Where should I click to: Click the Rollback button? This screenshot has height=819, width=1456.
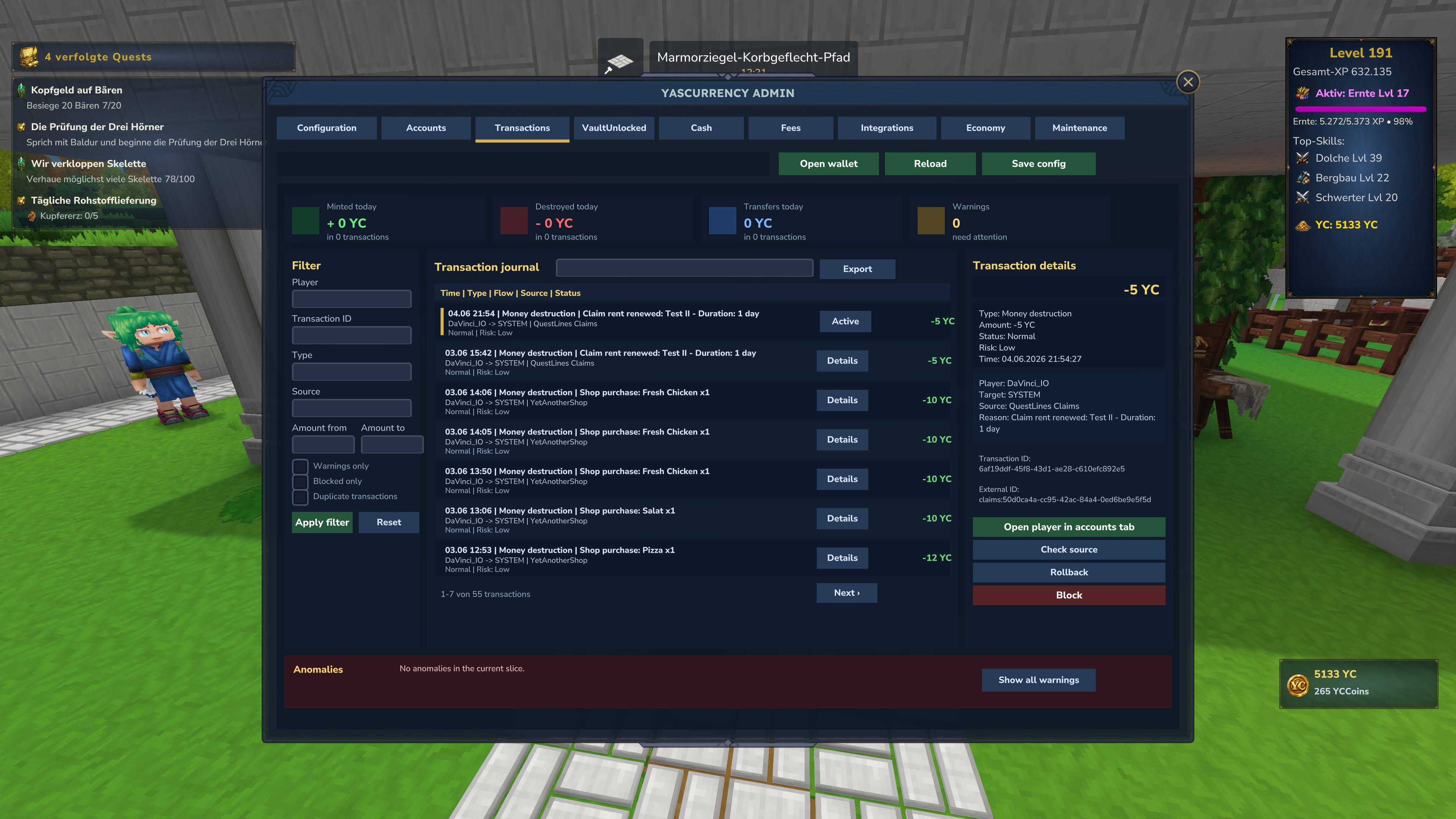(x=1069, y=573)
